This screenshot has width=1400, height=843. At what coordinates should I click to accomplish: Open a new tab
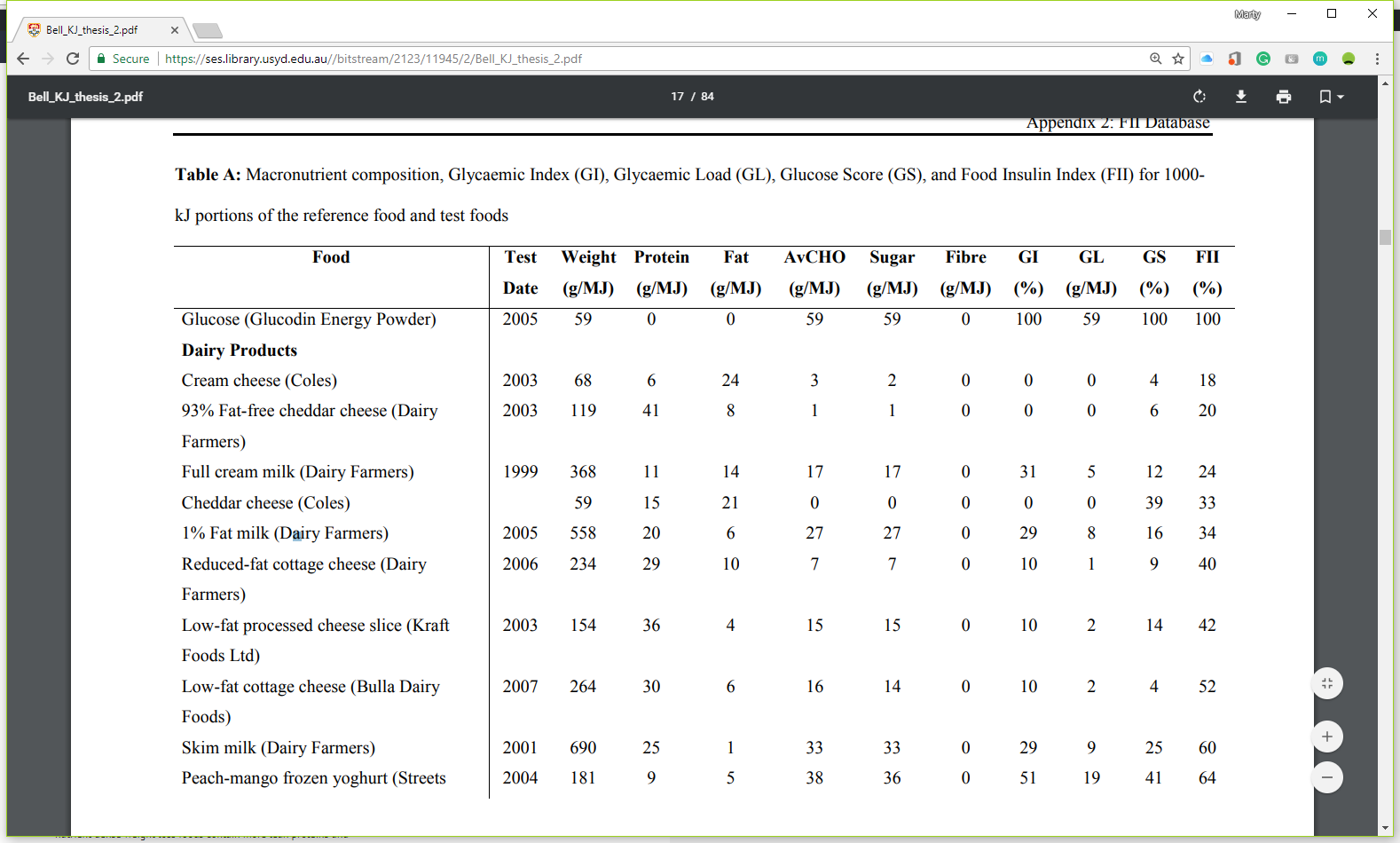click(x=208, y=31)
